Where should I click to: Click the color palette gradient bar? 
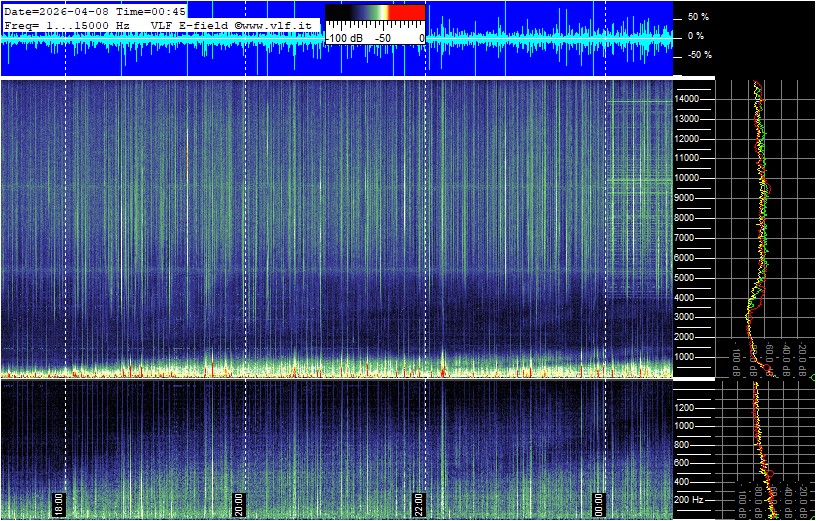click(x=375, y=12)
